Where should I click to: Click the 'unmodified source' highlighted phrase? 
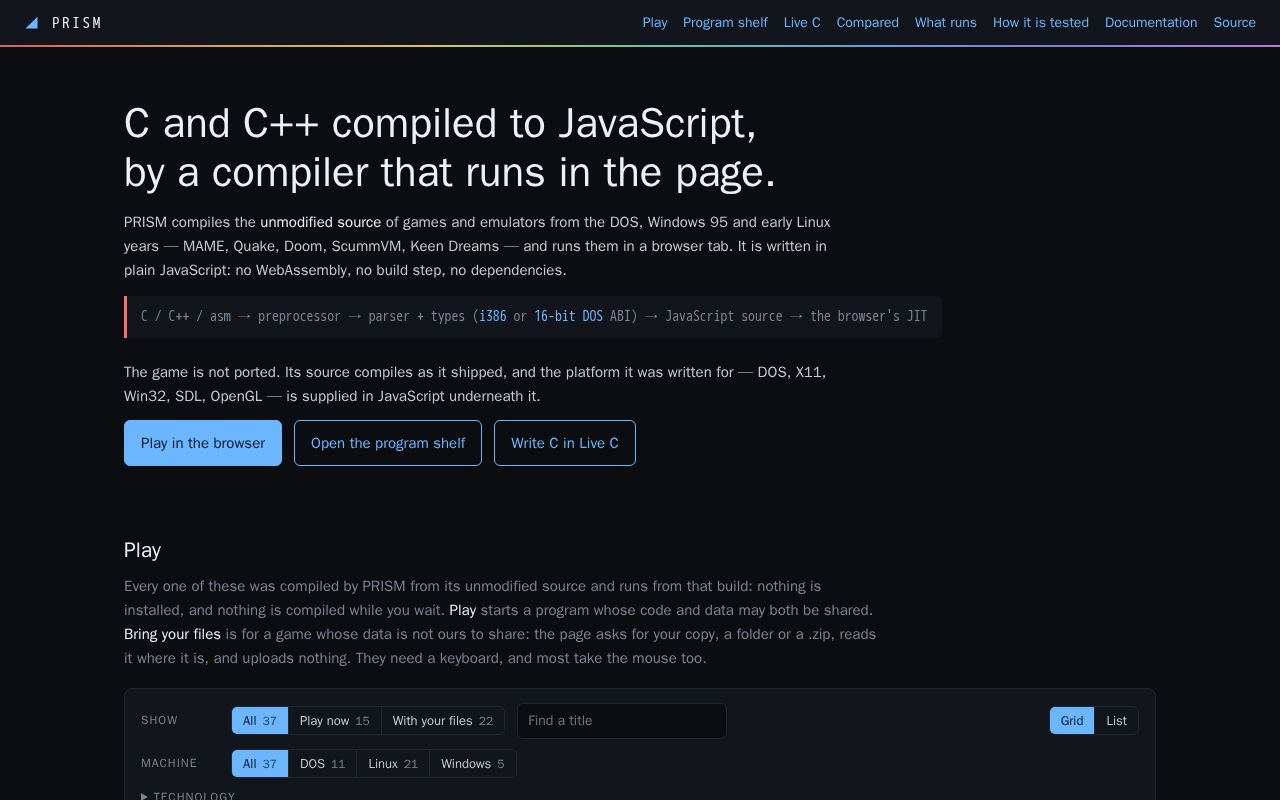click(x=321, y=222)
